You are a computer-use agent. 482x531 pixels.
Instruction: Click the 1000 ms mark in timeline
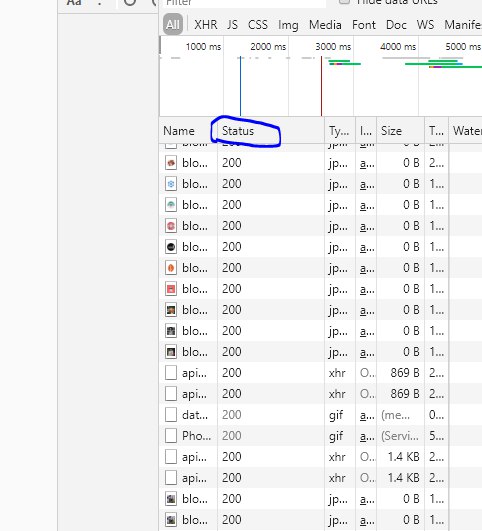[203, 46]
